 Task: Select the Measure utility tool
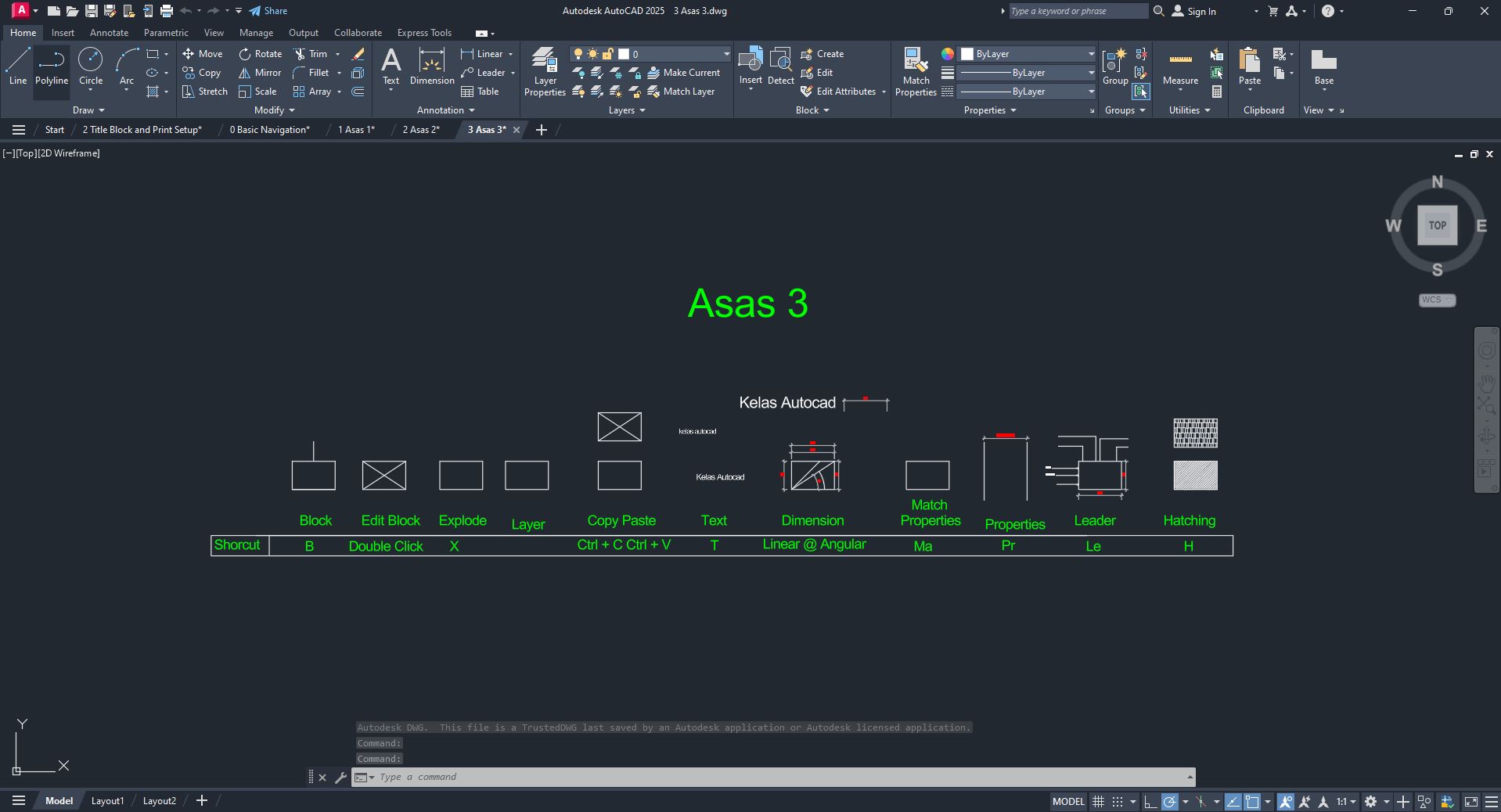point(1180,67)
